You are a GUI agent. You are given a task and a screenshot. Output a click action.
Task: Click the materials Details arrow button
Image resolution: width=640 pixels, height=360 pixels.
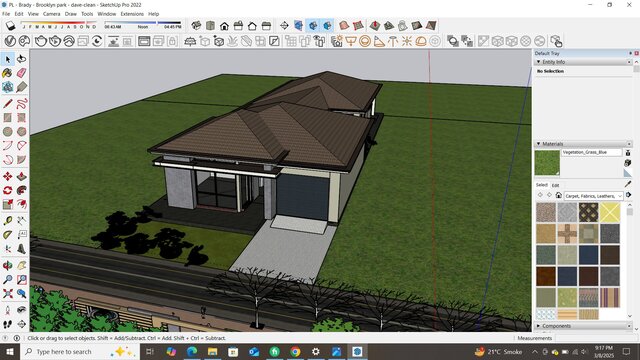629,195
